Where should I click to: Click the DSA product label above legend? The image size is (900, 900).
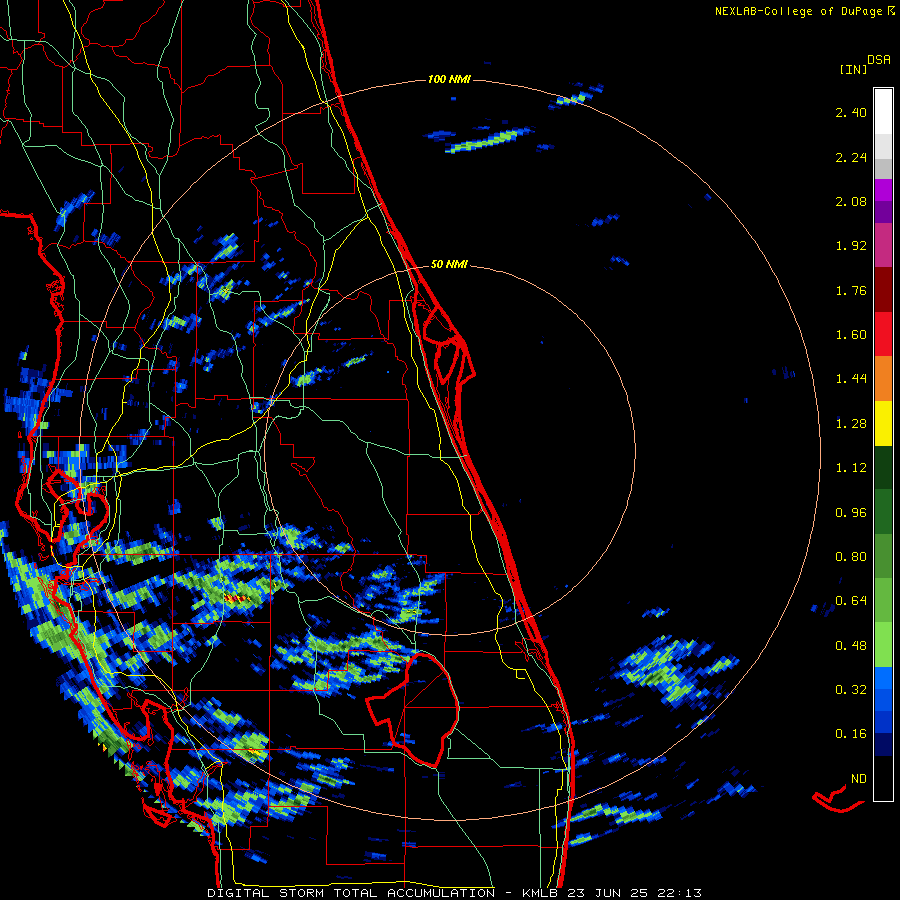[879, 60]
